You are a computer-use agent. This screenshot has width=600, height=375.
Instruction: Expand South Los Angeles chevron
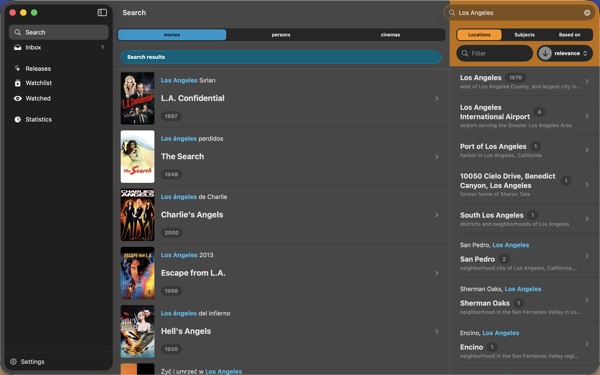click(x=587, y=219)
